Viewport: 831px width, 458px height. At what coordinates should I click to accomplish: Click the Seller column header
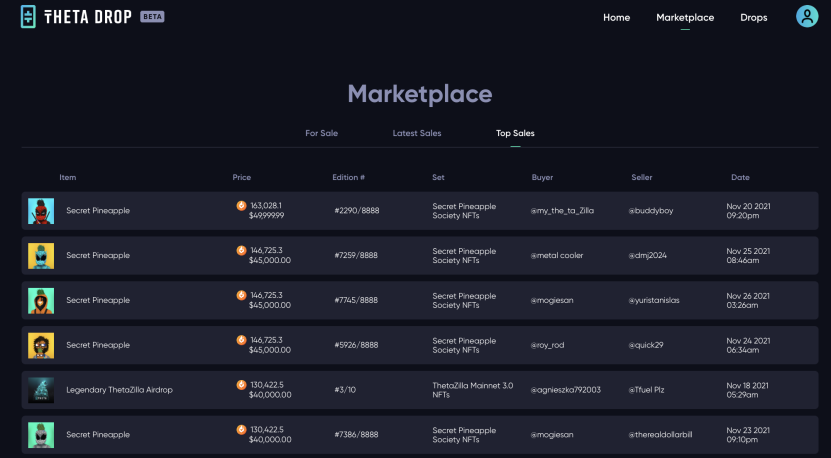(x=641, y=177)
